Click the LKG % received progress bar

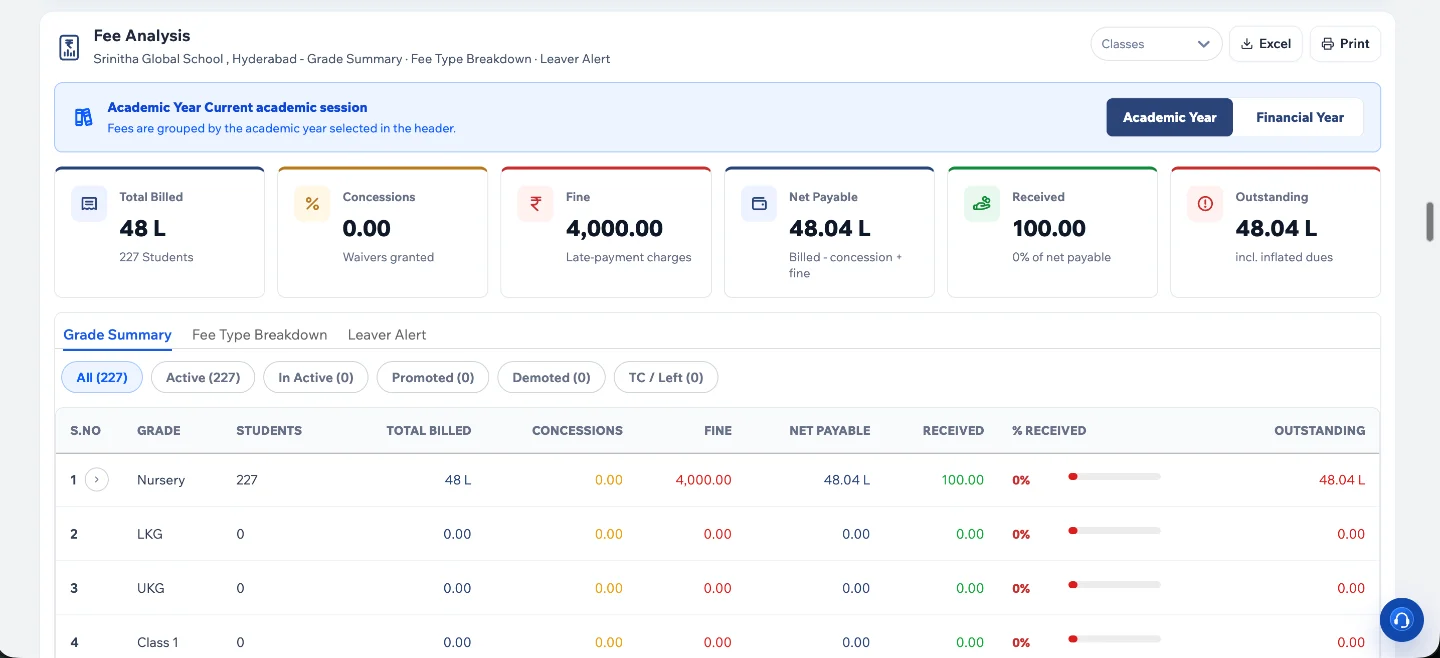(1114, 530)
